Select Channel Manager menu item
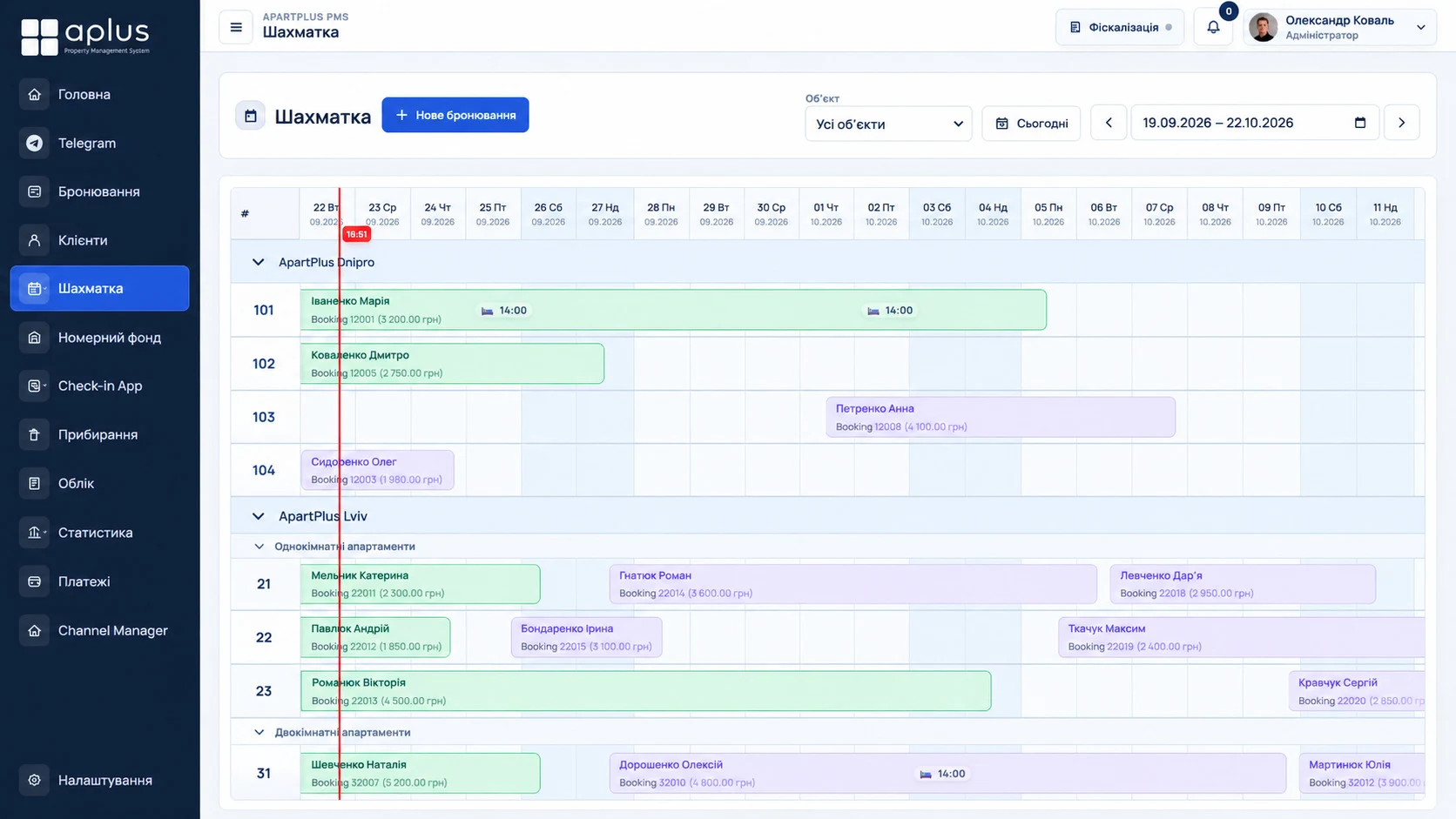The image size is (1456, 819). [99, 630]
